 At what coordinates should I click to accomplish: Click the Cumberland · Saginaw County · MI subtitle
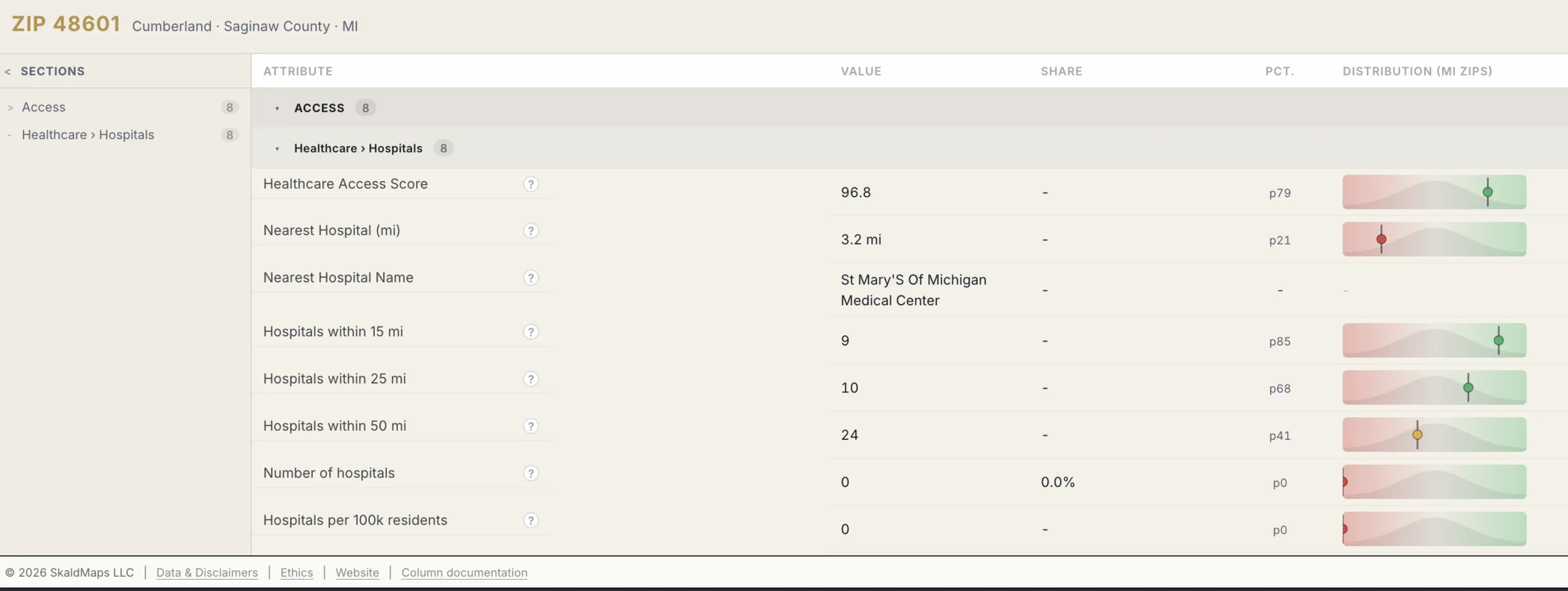(x=245, y=26)
